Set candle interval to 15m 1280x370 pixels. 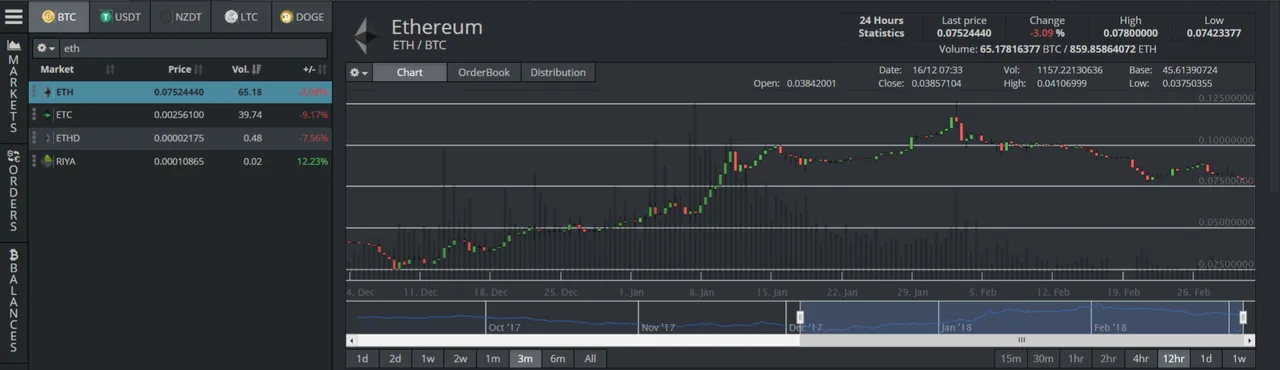click(1011, 358)
